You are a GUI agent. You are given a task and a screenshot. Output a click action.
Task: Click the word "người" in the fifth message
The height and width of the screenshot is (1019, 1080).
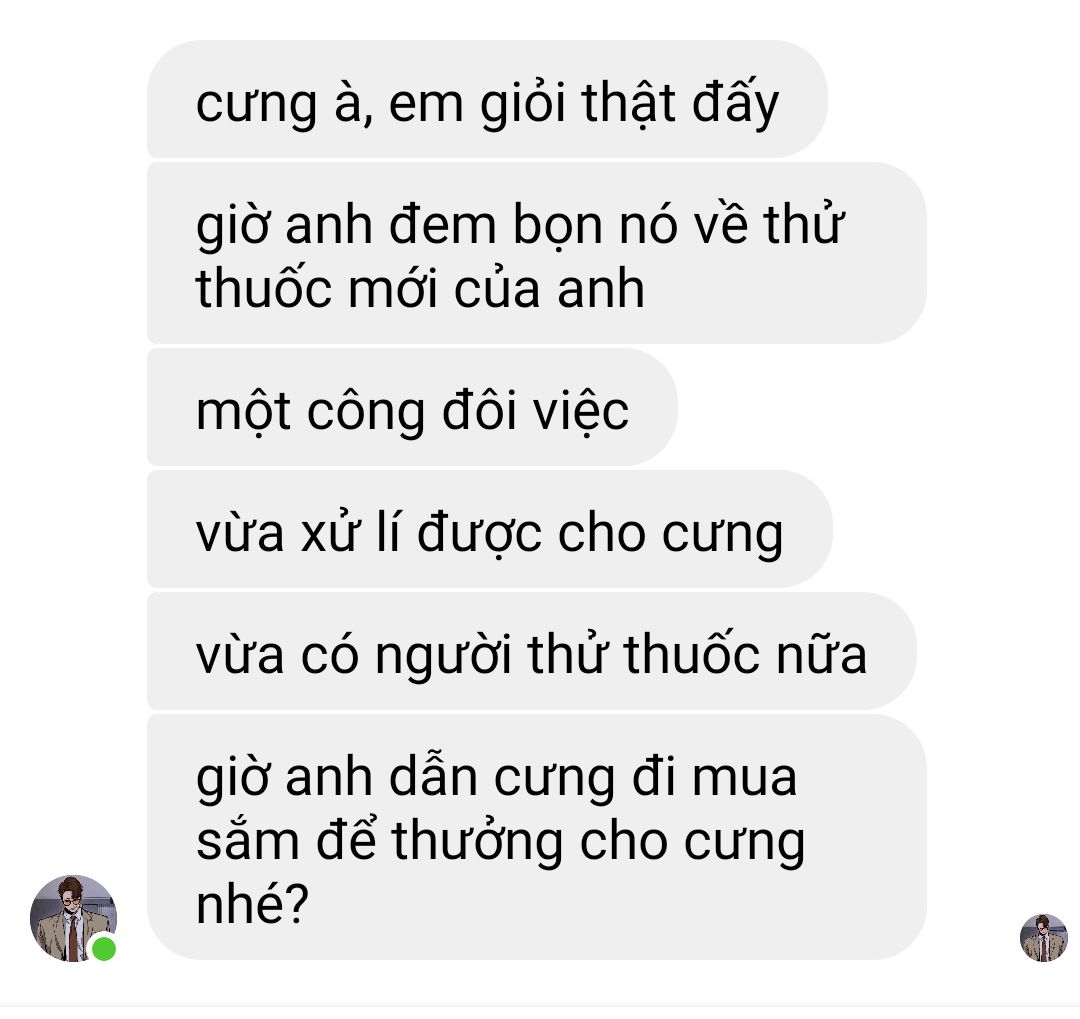click(442, 656)
